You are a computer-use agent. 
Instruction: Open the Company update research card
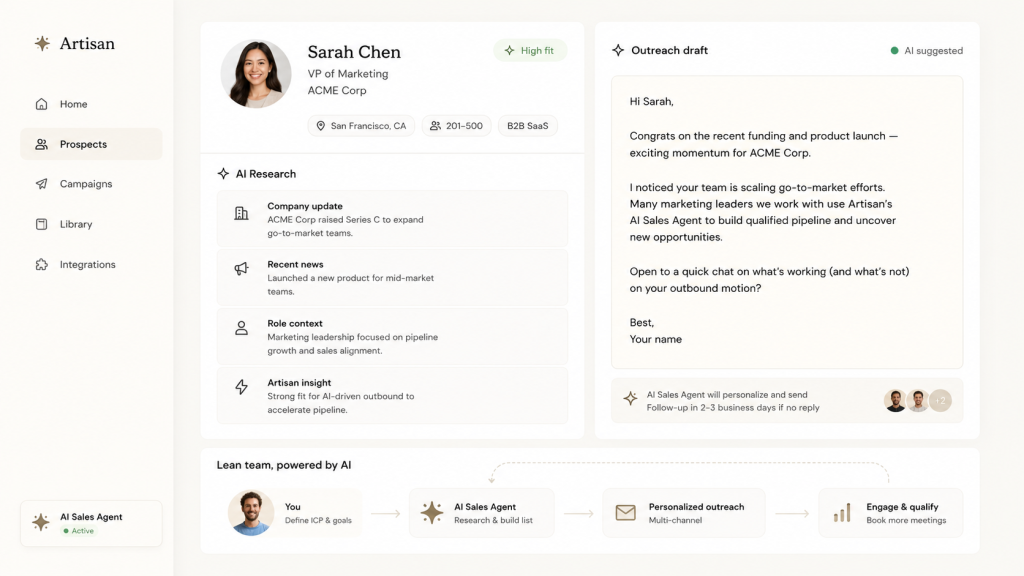click(392, 219)
